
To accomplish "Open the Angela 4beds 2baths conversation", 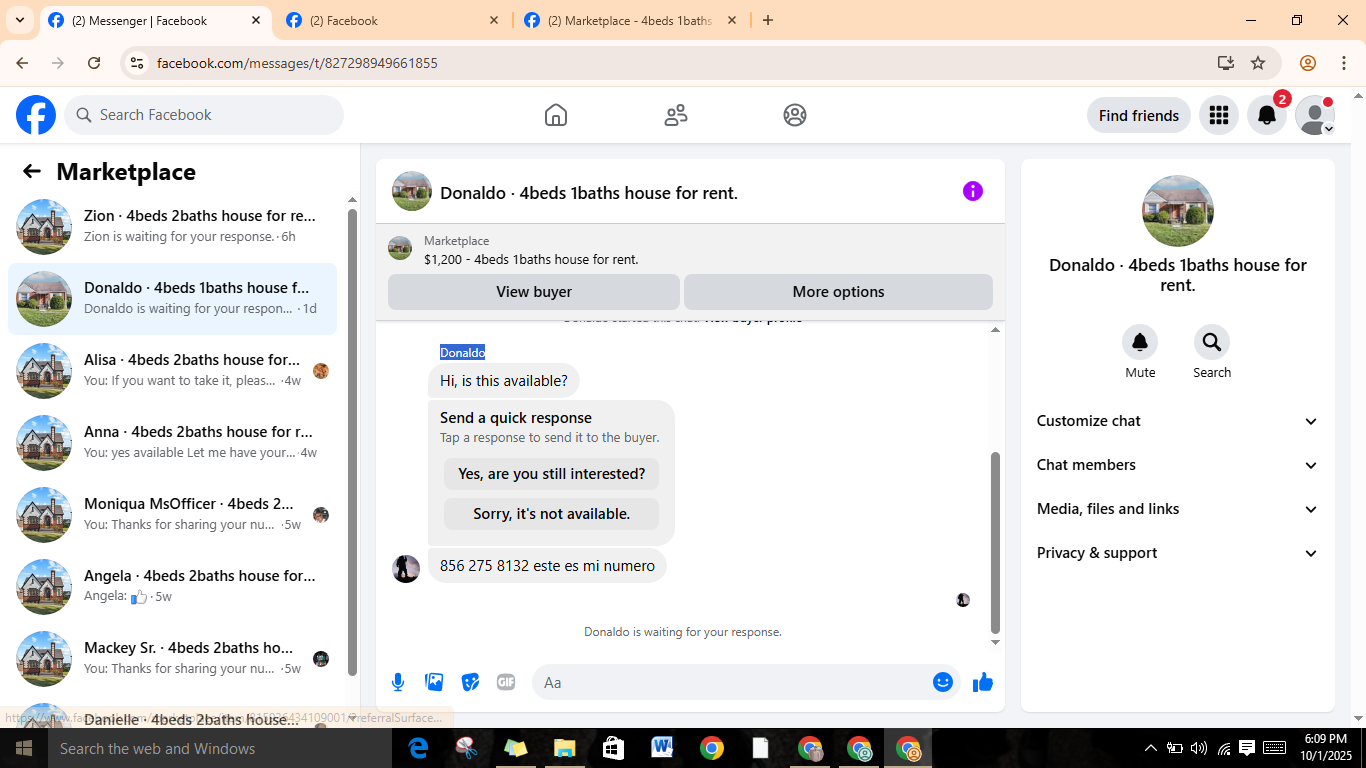I will [x=172, y=587].
